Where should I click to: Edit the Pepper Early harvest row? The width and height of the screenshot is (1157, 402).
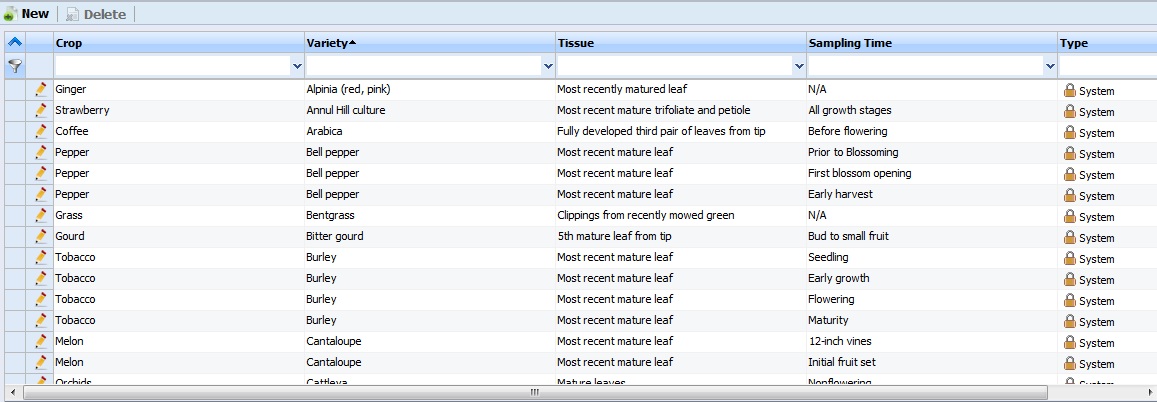click(x=41, y=195)
